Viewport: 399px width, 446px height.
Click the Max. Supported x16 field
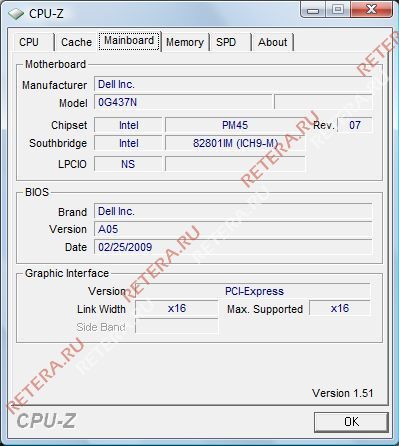point(340,308)
